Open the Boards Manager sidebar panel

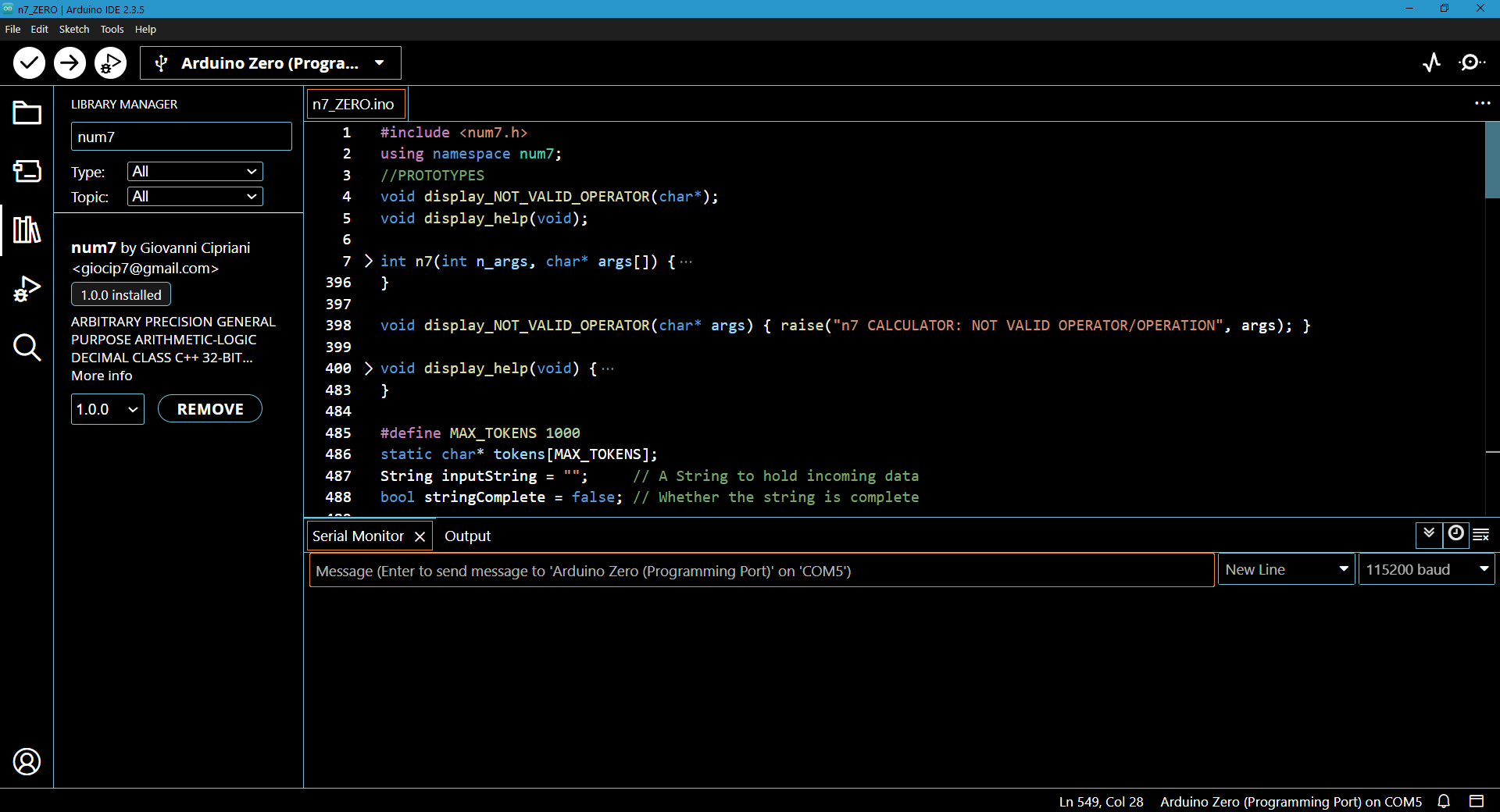coord(27,171)
